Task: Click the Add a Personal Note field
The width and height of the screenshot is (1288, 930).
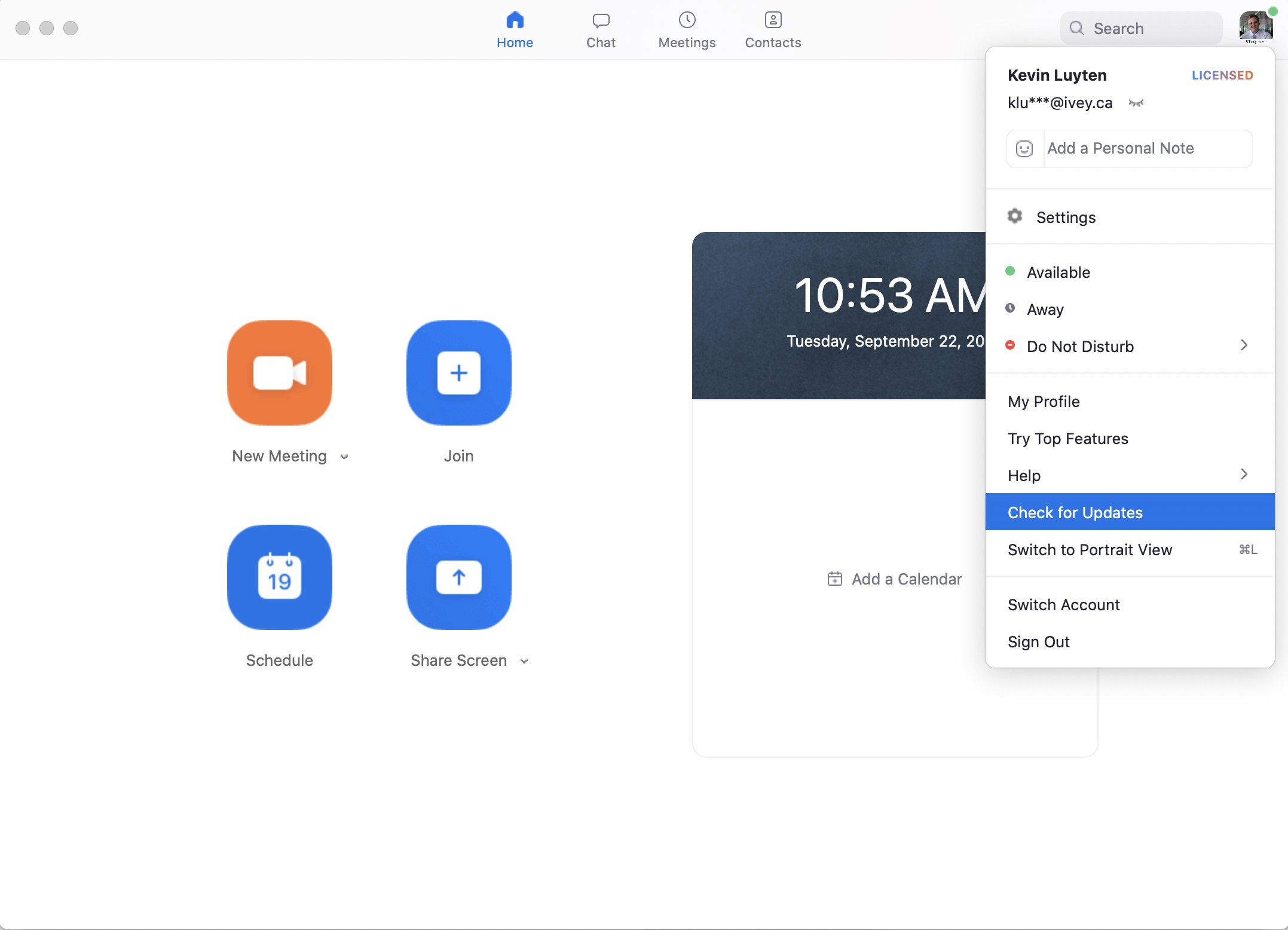Action: click(x=1146, y=148)
